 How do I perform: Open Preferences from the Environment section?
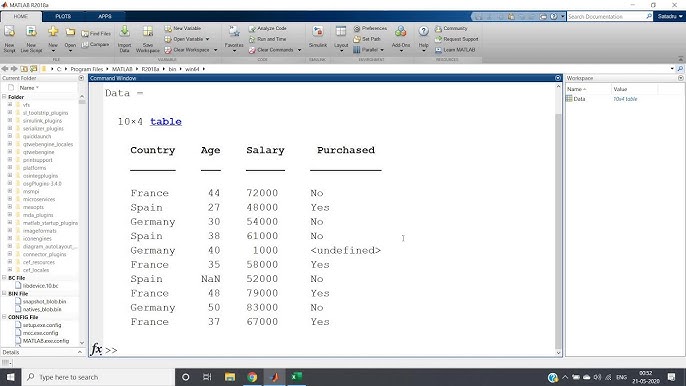370,28
